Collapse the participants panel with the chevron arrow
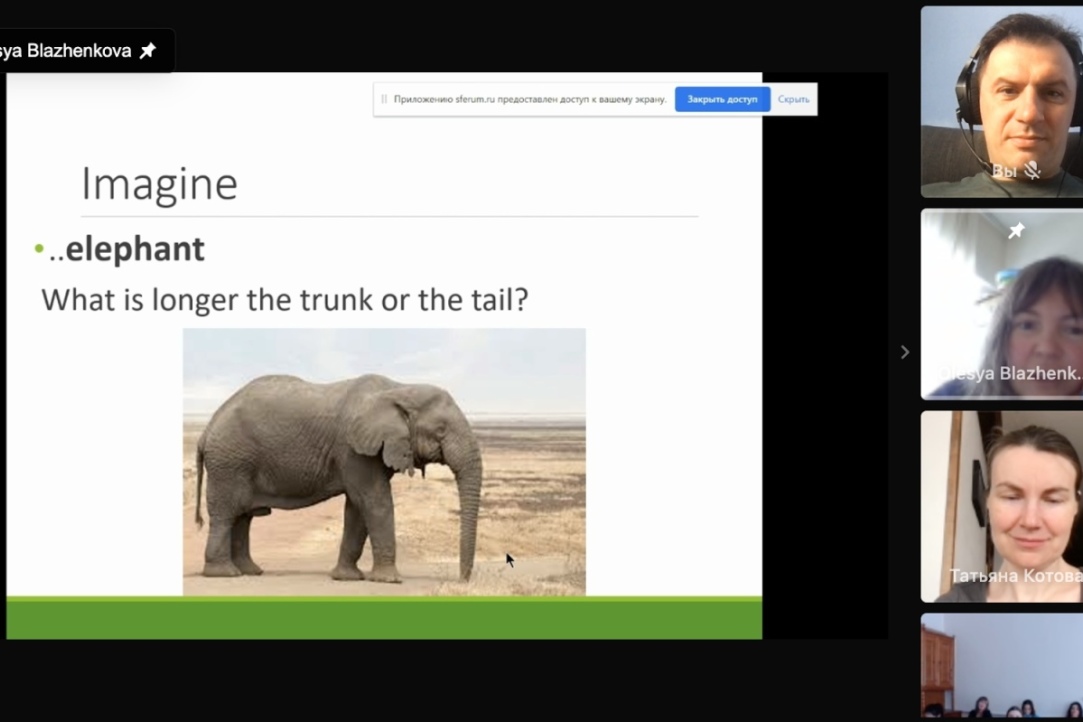The width and height of the screenshot is (1083, 722). 904,352
